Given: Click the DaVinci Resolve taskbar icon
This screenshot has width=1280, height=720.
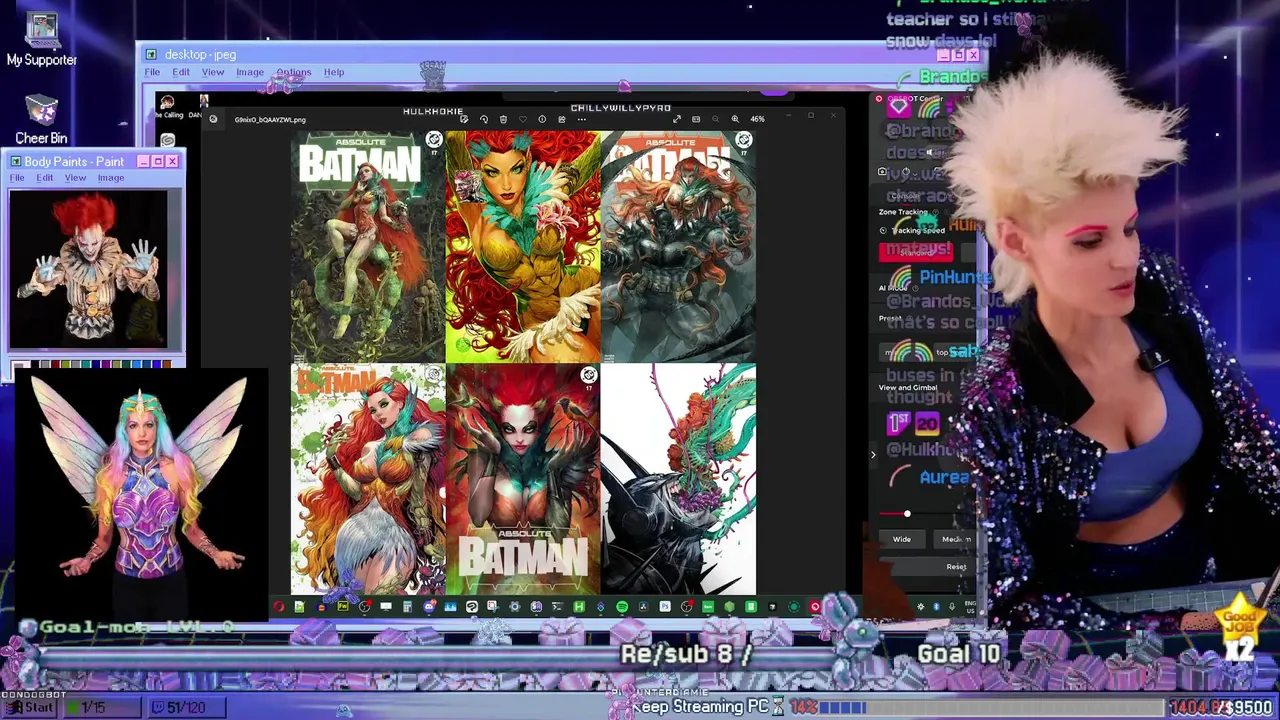Looking at the screenshot, I should [643, 607].
